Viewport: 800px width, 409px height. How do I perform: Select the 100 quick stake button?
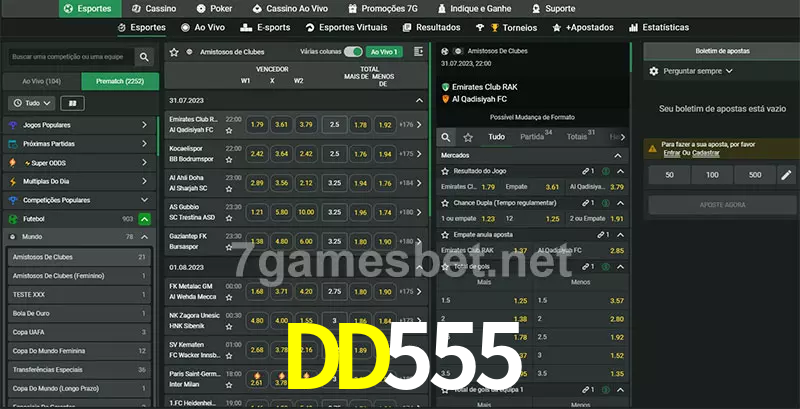click(x=712, y=175)
